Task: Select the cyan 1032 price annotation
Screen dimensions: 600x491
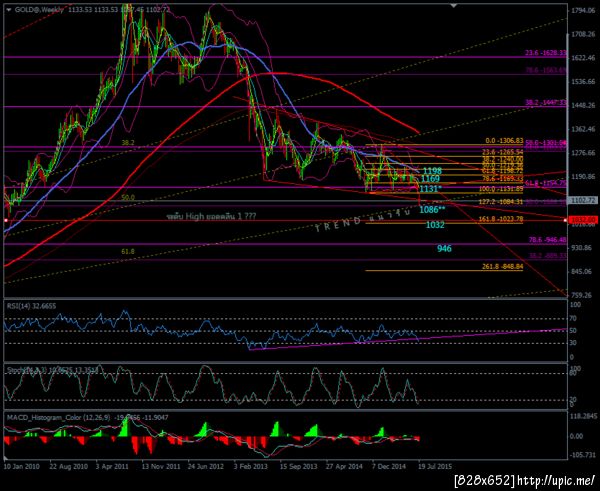Action: tap(435, 225)
